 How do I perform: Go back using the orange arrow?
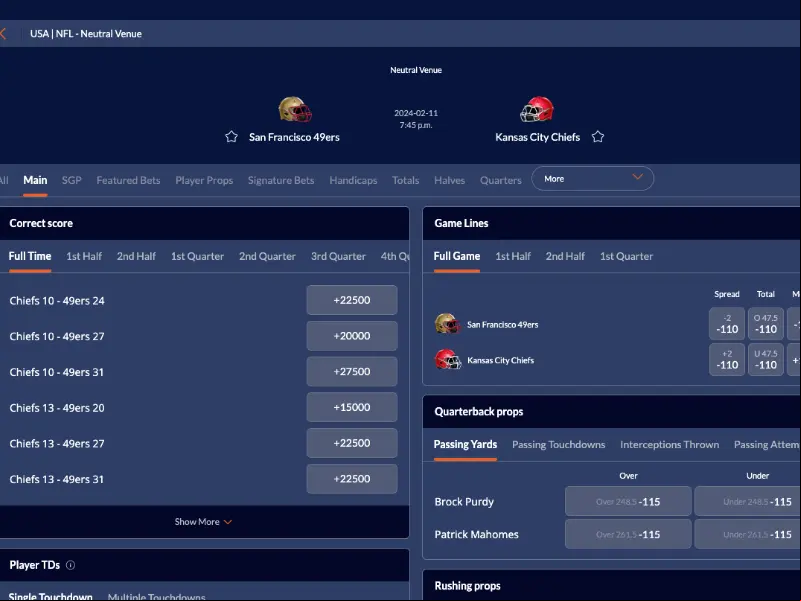tap(3, 34)
